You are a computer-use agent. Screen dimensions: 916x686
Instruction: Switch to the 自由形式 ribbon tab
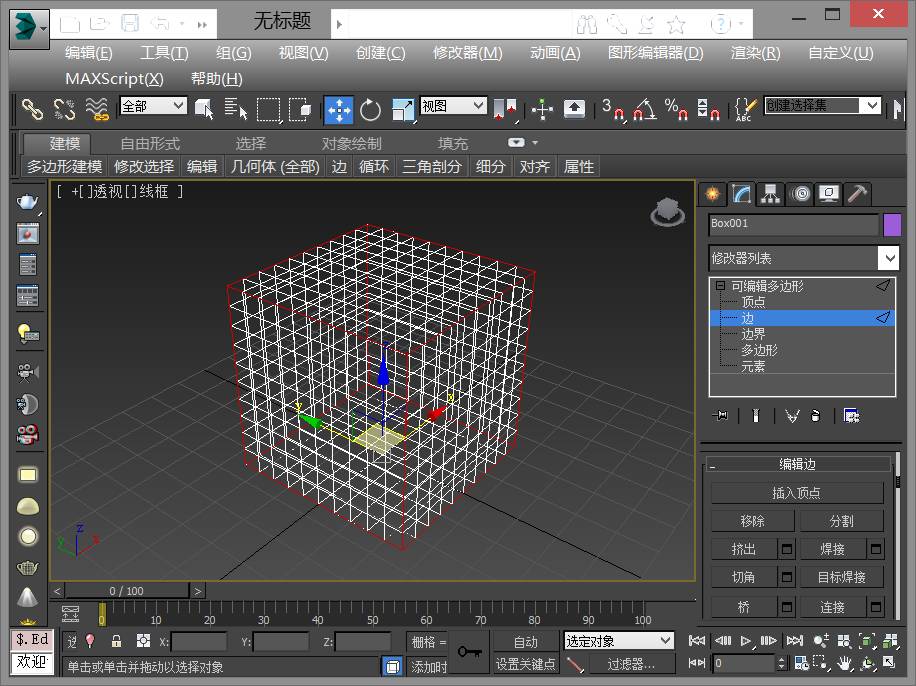pos(150,144)
